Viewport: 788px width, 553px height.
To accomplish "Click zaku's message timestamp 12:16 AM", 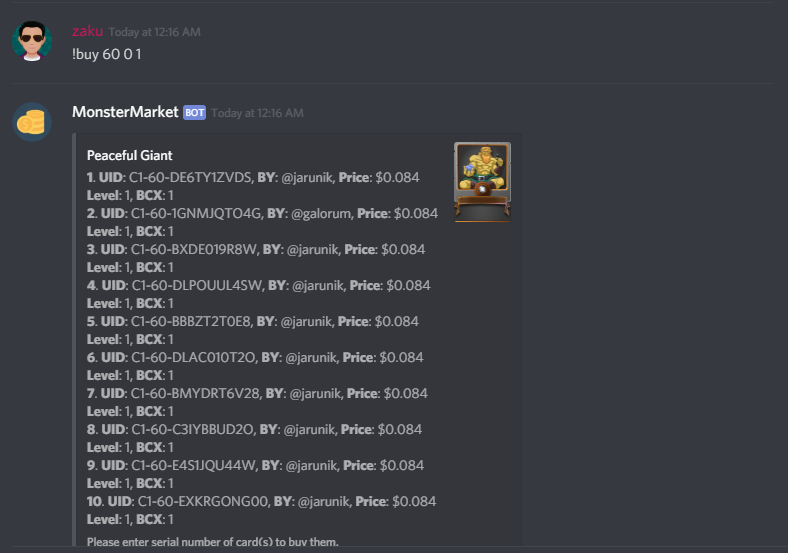I will [154, 32].
